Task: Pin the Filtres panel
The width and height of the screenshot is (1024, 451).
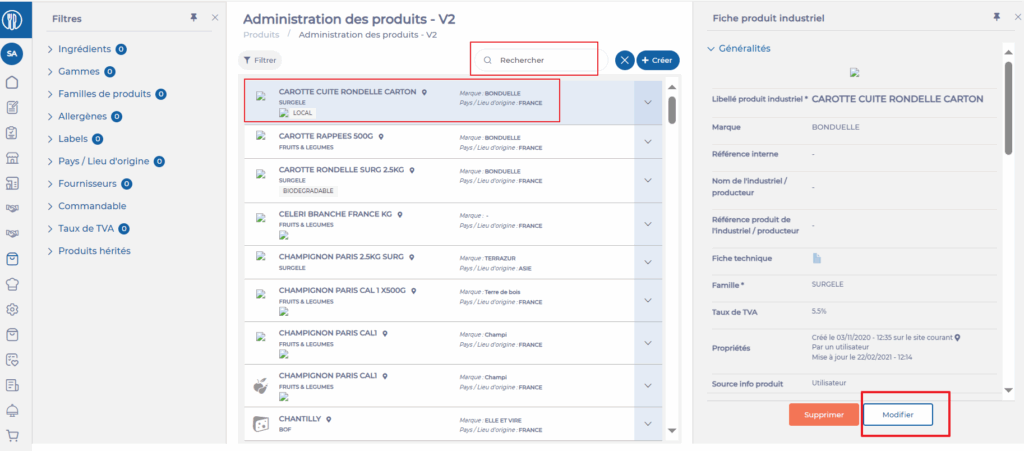Action: (x=193, y=18)
